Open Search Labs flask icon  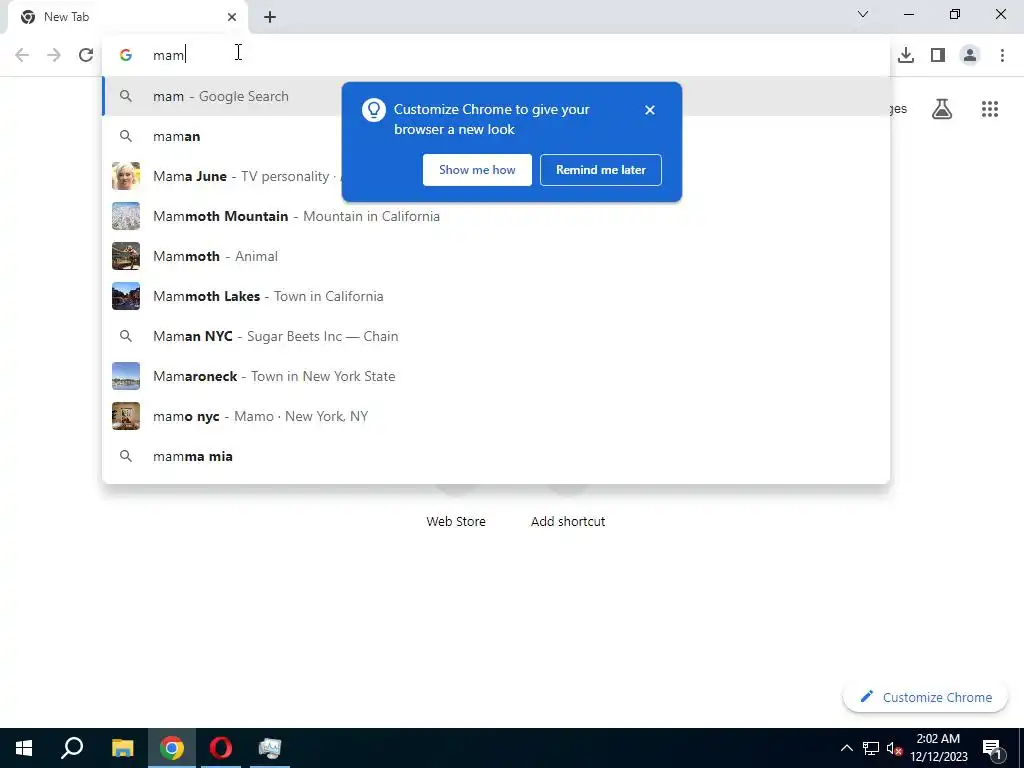942,109
